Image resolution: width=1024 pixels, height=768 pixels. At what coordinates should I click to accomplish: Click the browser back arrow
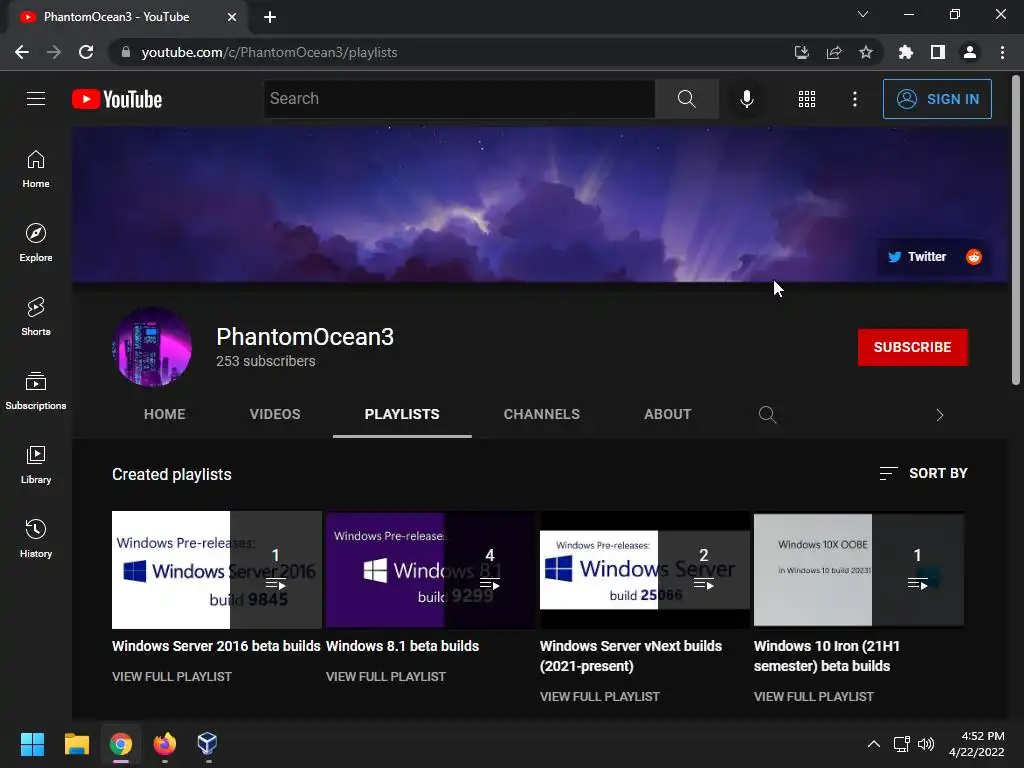(22, 52)
